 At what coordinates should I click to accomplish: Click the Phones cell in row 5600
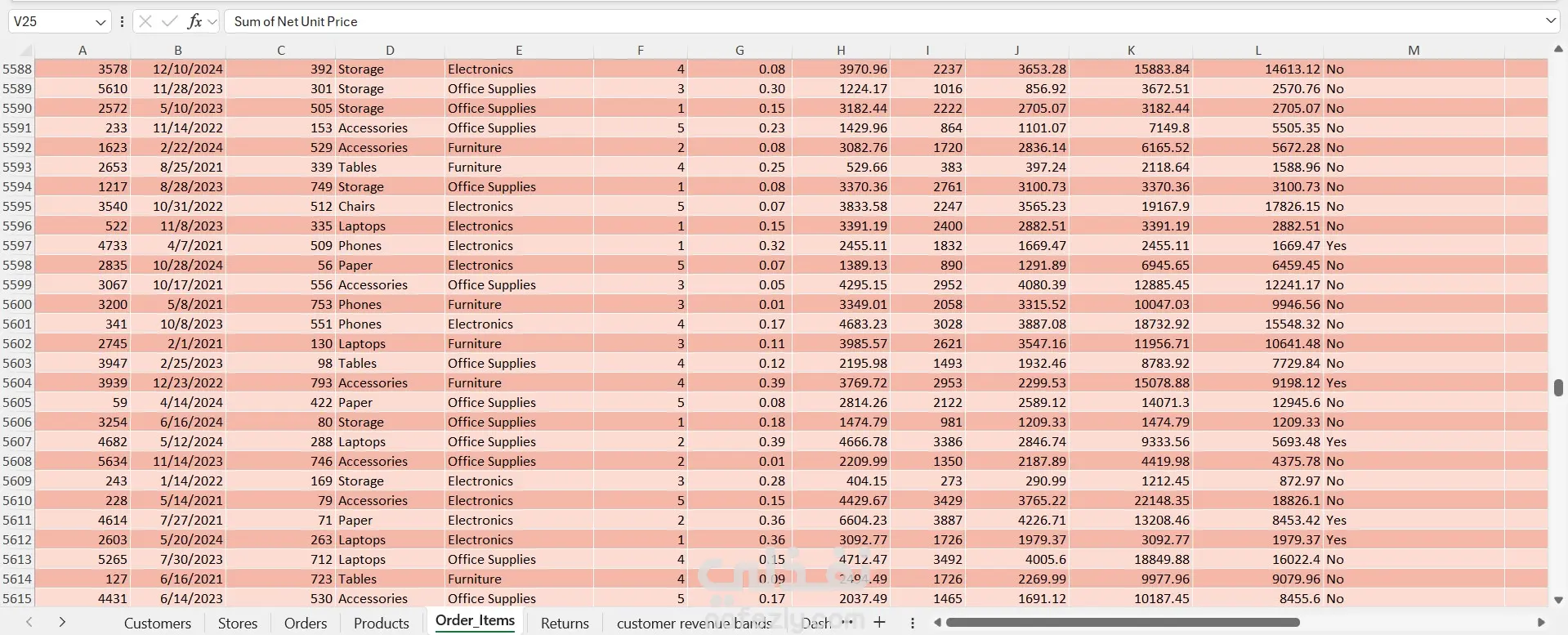391,304
